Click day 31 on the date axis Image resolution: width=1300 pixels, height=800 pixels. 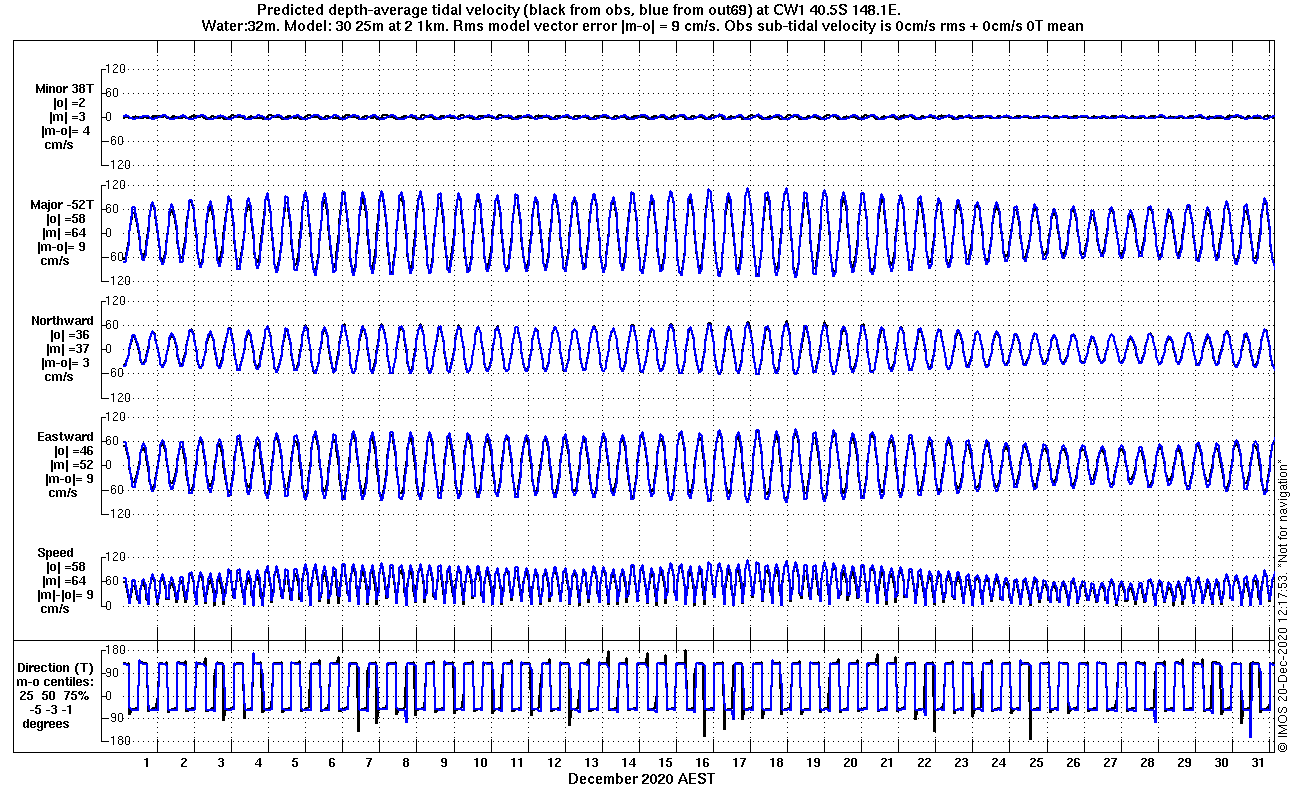1257,763
